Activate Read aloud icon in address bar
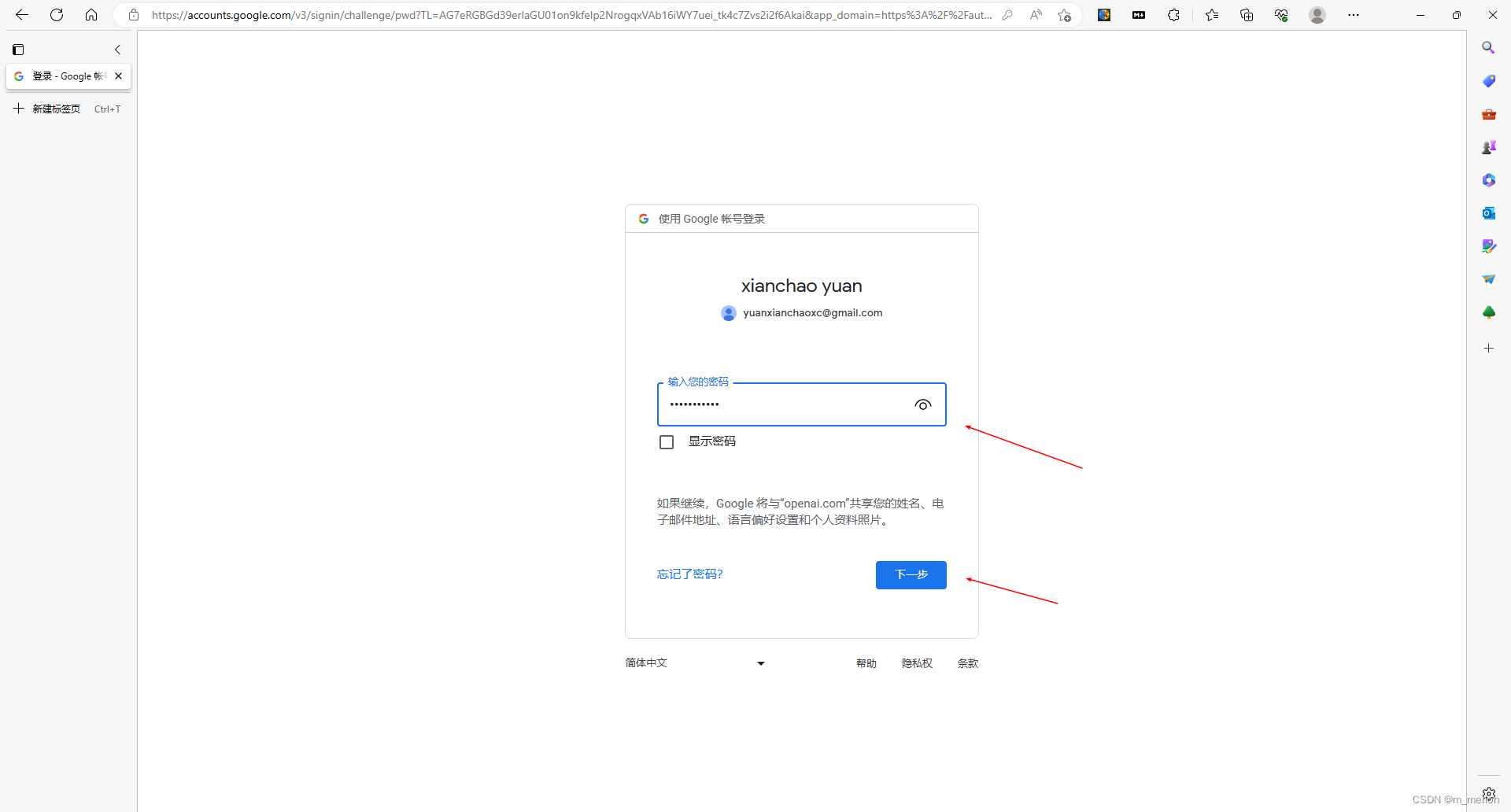This screenshot has width=1511, height=812. click(1036, 15)
